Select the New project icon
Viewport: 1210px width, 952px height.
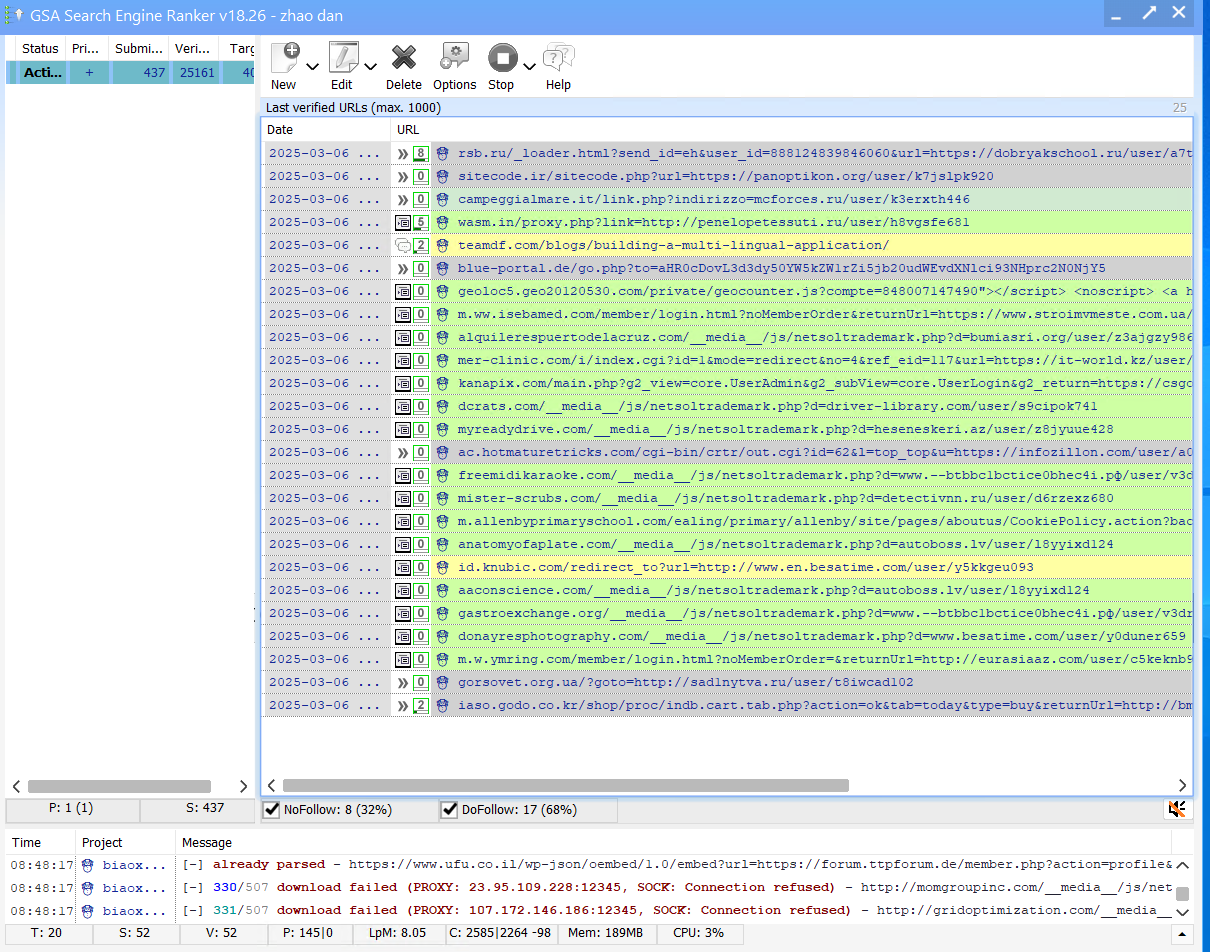click(287, 56)
